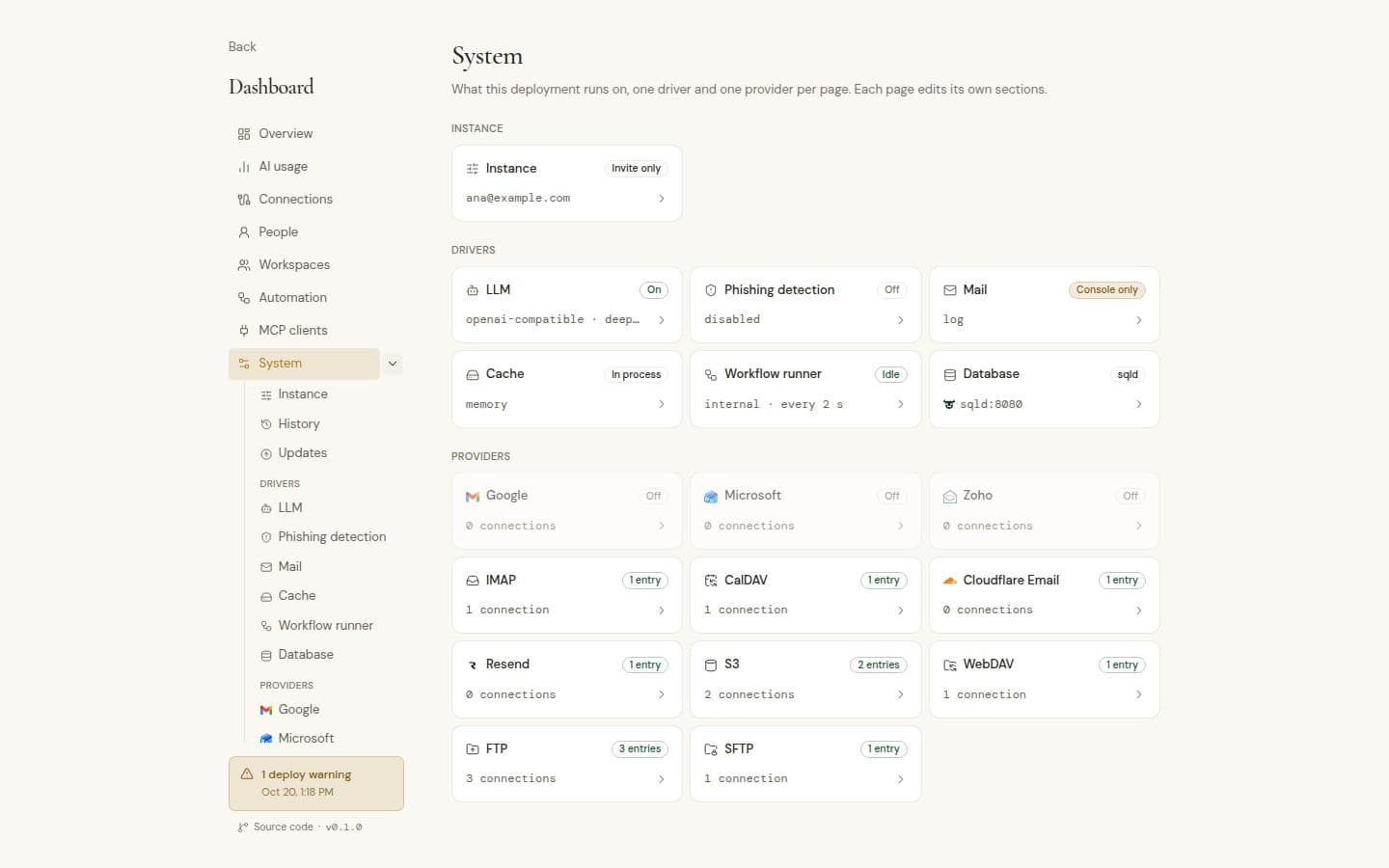Viewport: 1389px width, 868px height.
Task: Open MCP clients menu item
Action: coord(315,331)
